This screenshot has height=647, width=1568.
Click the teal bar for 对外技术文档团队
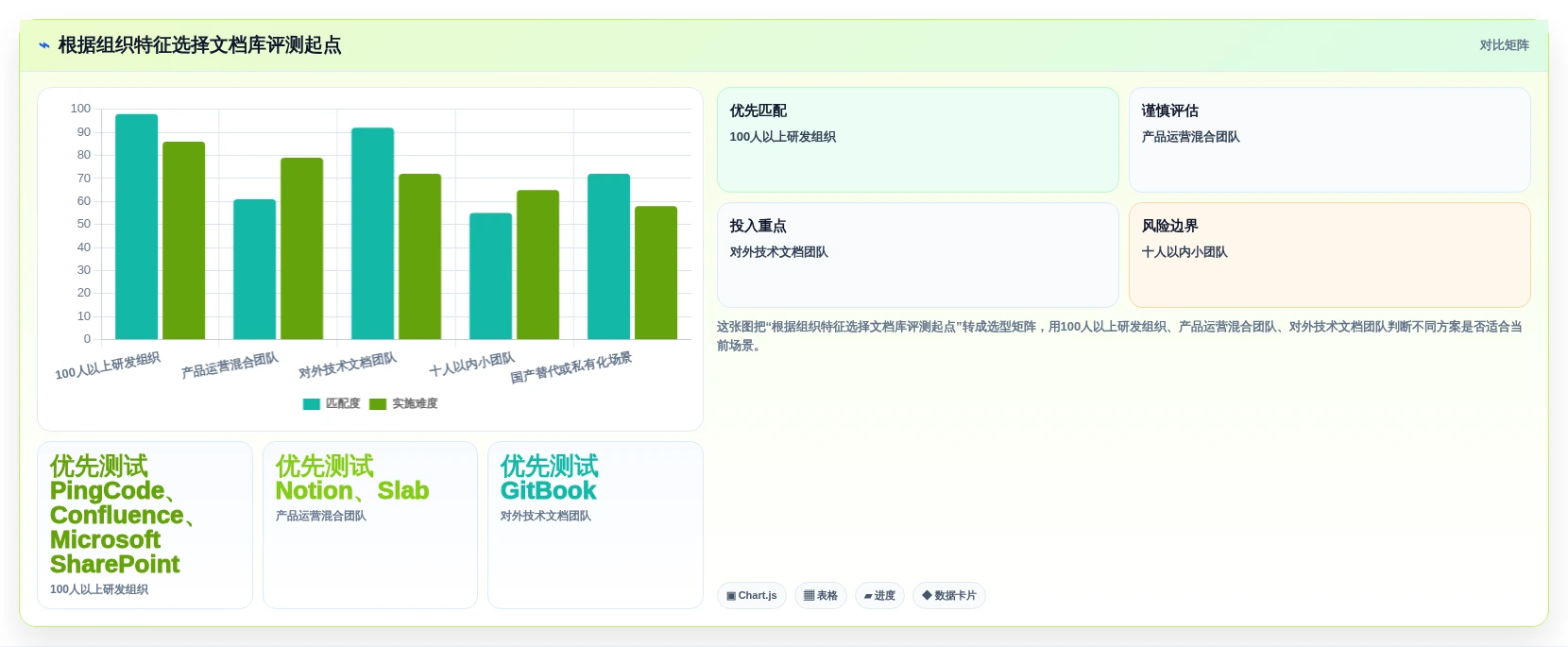point(373,233)
